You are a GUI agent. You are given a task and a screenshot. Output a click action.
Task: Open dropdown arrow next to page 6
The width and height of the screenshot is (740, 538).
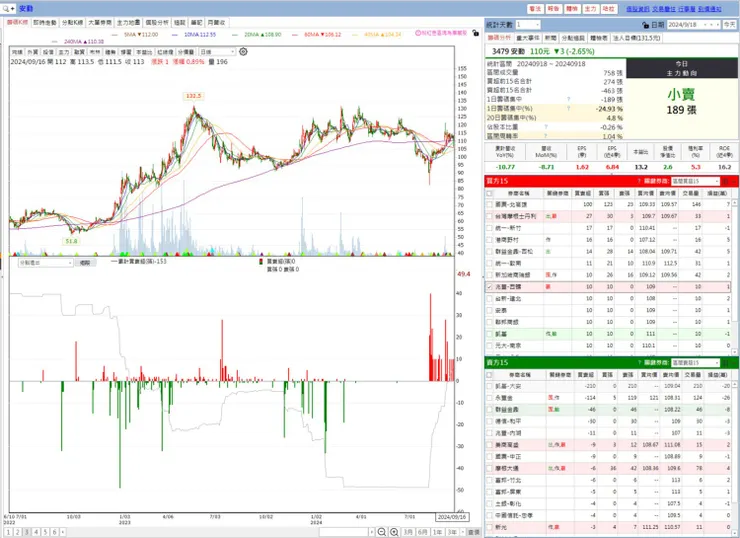(63, 532)
